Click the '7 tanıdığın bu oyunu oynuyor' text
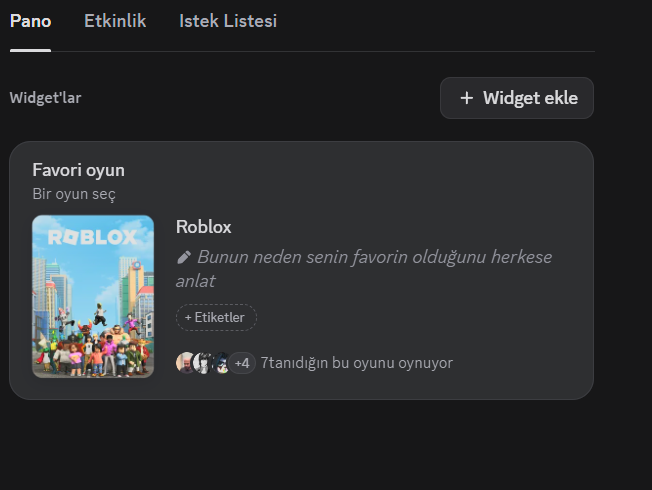 click(x=356, y=362)
